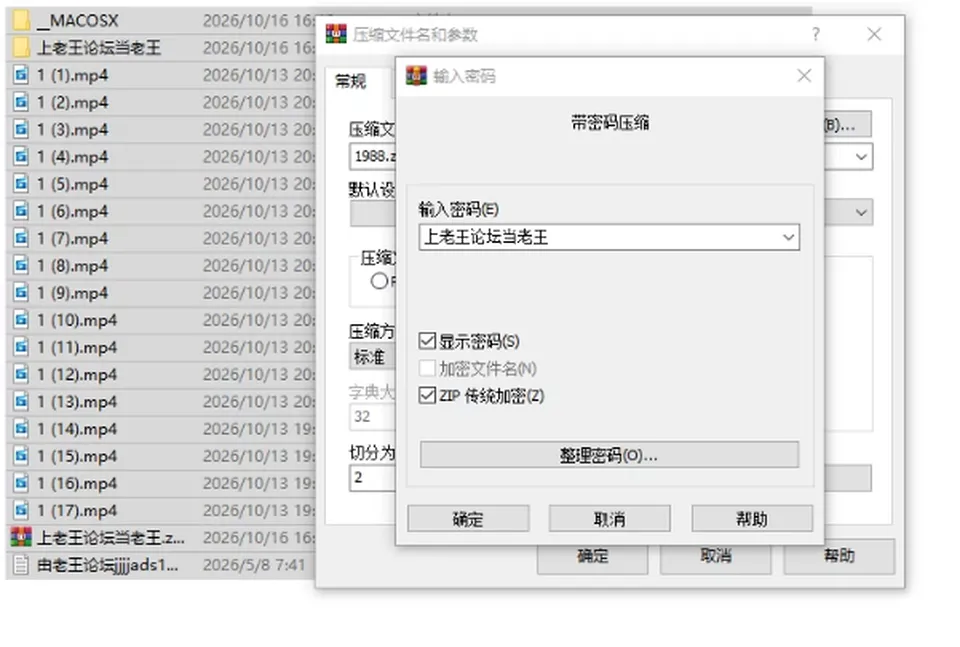Click the 上老王论坛当老王 folder icon

pyautogui.click(x=21, y=47)
